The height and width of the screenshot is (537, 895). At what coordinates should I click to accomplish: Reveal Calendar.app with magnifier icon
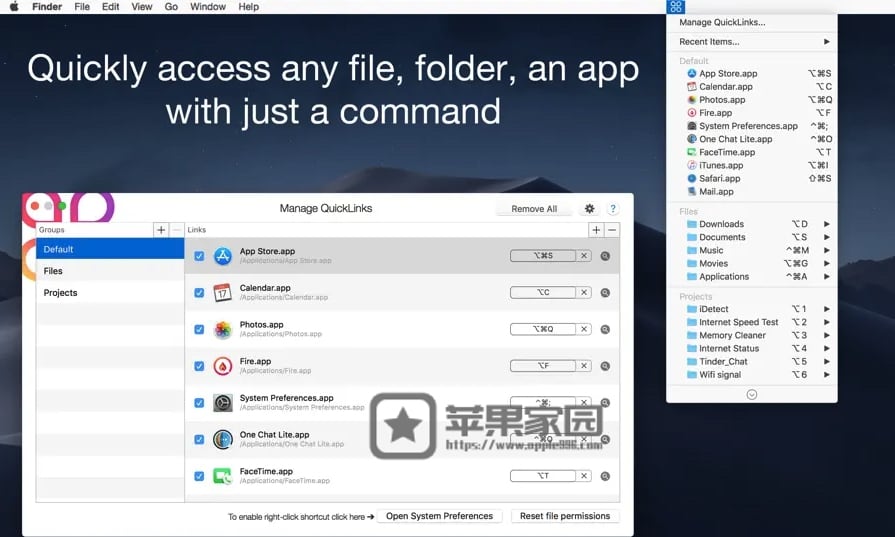605,293
